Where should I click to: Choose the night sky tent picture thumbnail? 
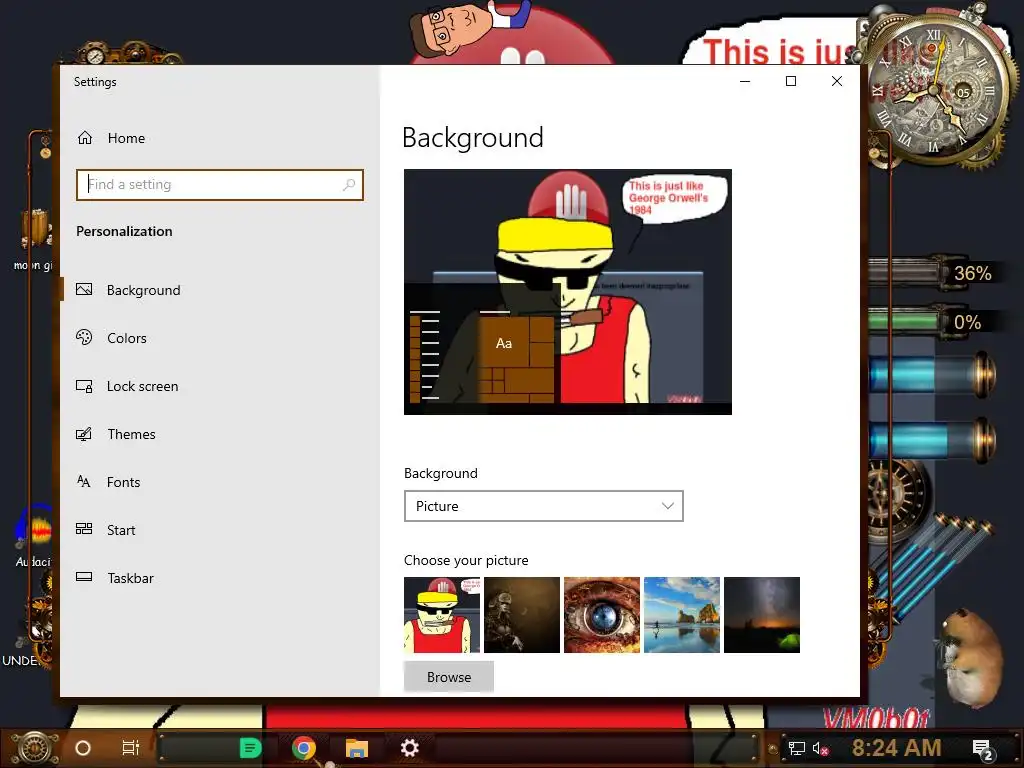point(762,615)
